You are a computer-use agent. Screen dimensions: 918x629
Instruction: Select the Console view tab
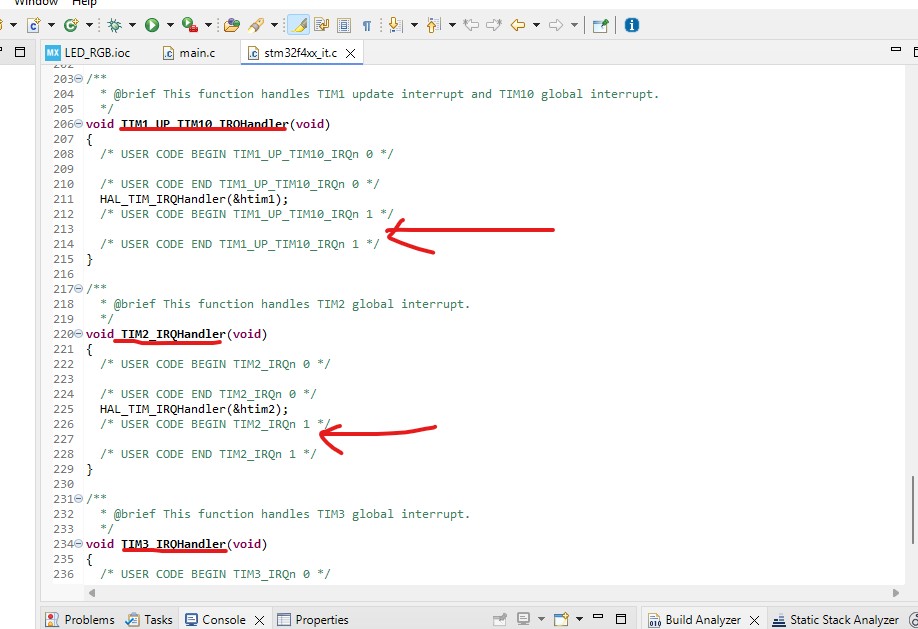(215, 620)
